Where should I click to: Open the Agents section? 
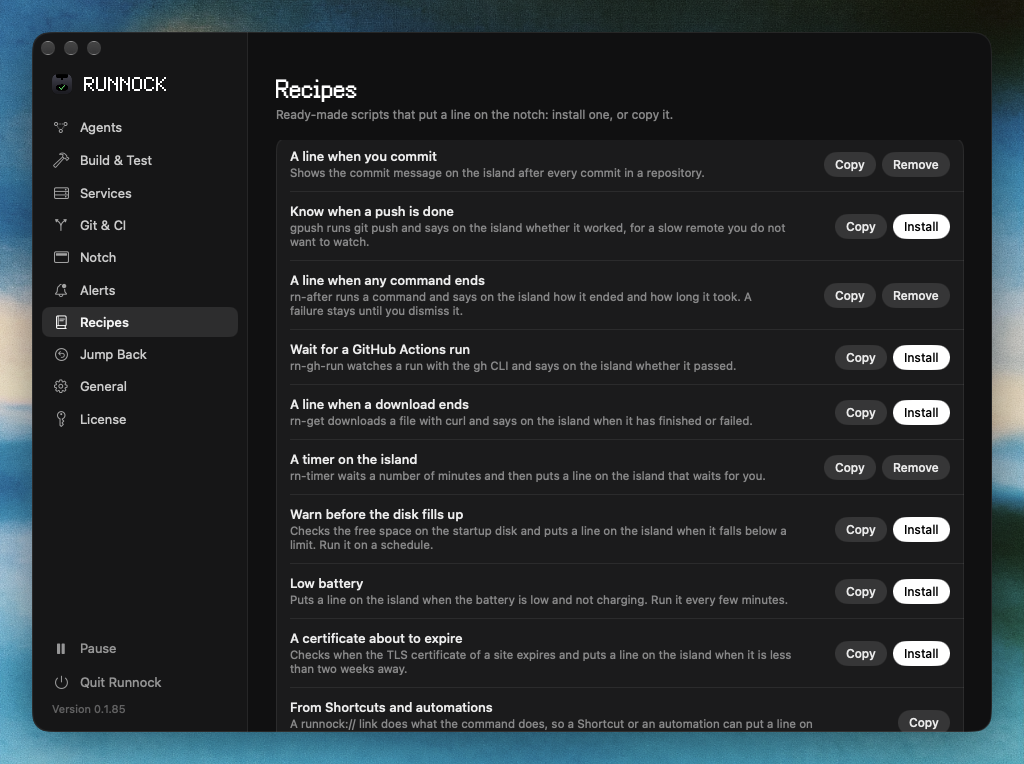coord(140,127)
